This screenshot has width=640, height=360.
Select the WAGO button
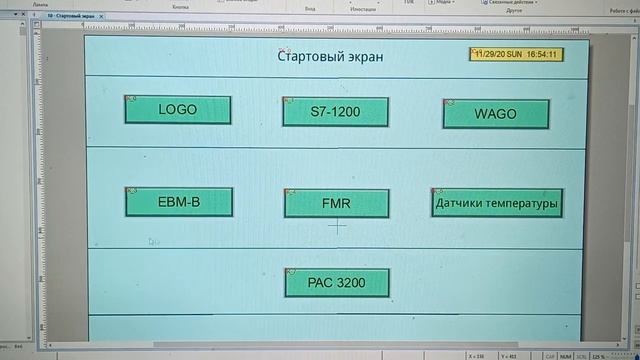point(496,114)
